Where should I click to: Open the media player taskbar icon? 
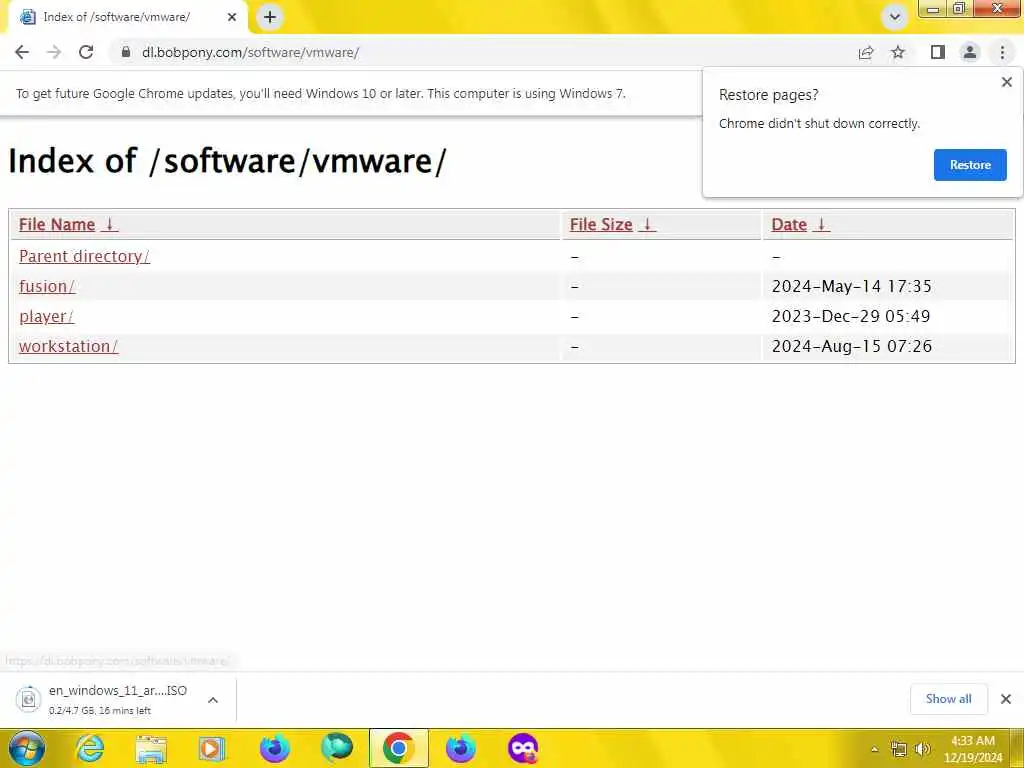click(x=212, y=749)
